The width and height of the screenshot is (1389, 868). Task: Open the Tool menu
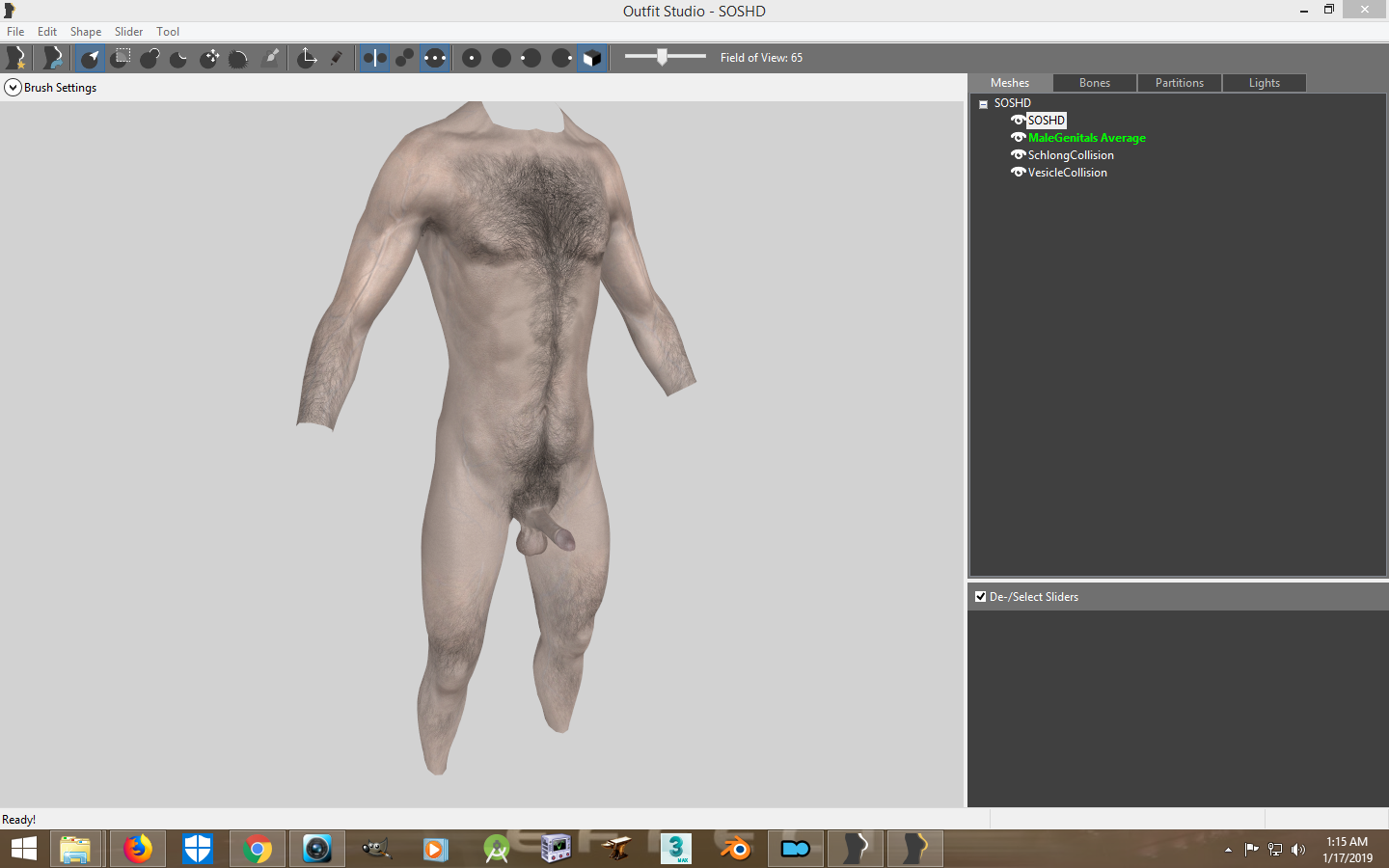tap(168, 32)
